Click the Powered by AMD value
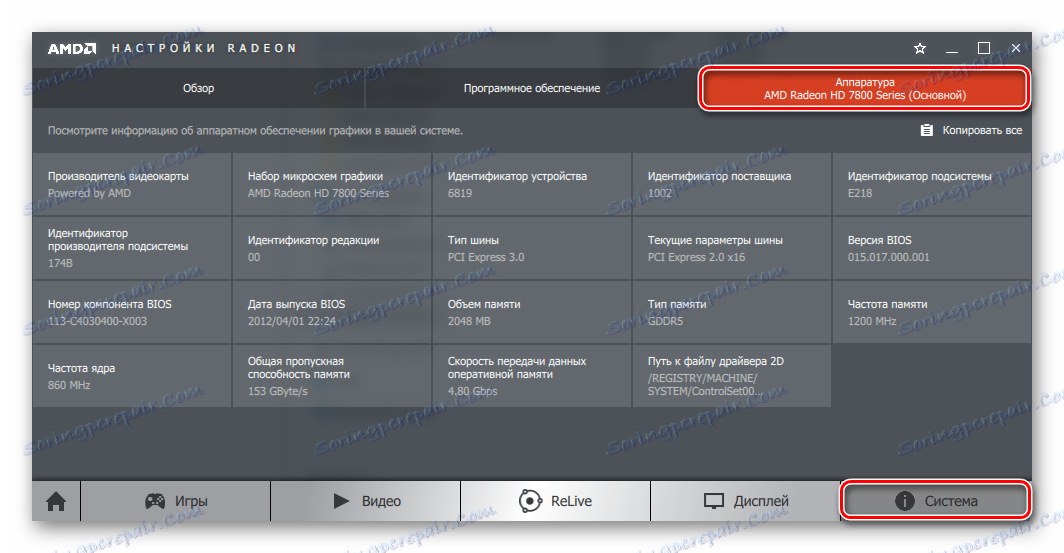Image resolution: width=1064 pixels, height=553 pixels. tap(89, 193)
